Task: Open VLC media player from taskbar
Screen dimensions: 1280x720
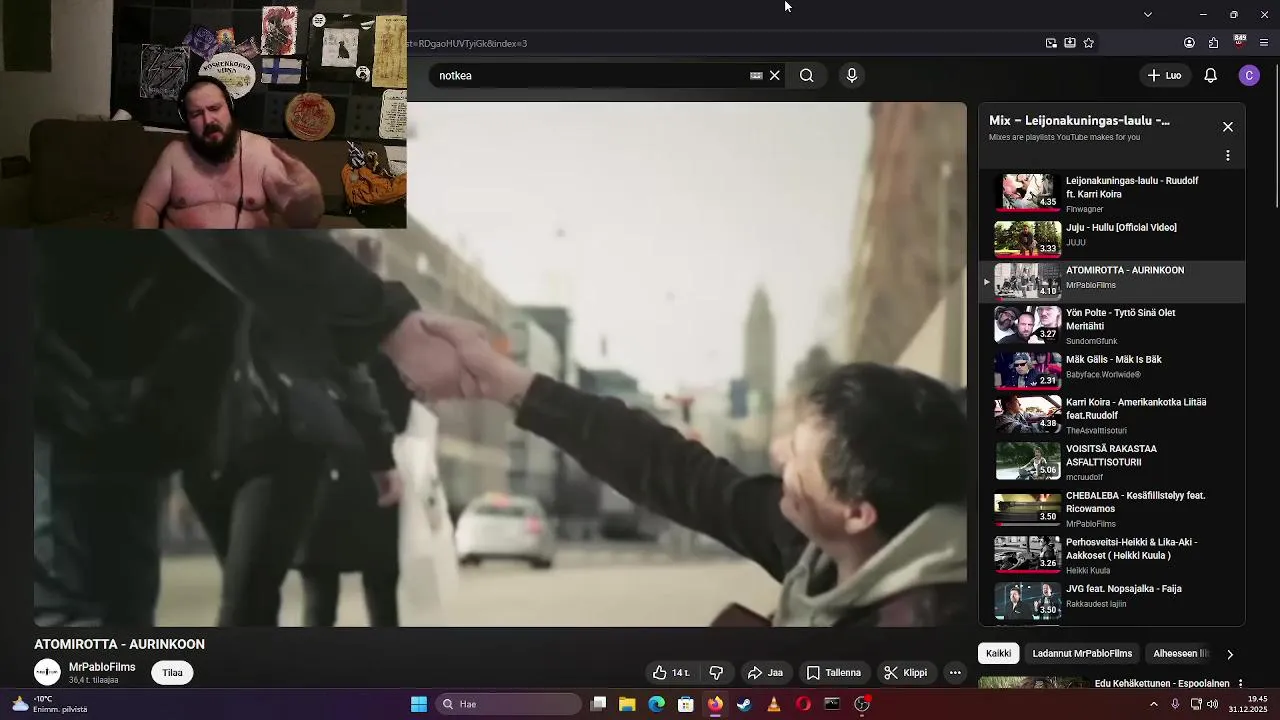Action: tap(773, 704)
